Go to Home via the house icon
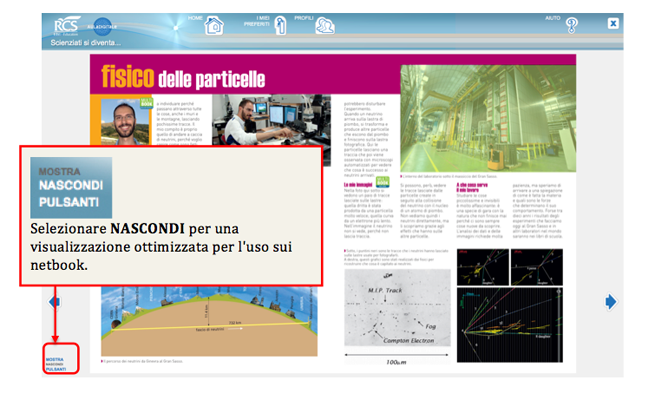This screenshot has height=400, width=655. pos(214,26)
